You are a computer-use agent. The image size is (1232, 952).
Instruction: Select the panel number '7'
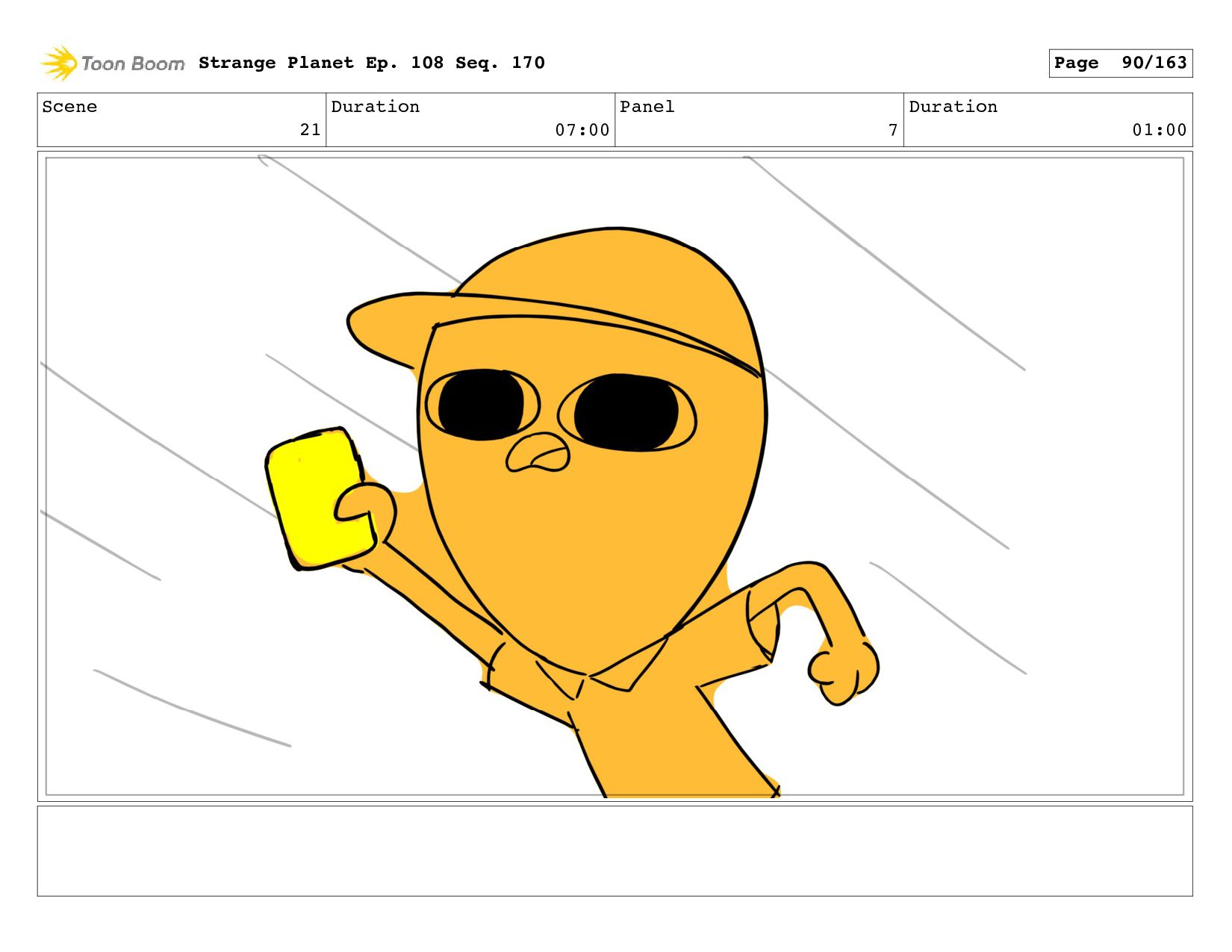point(893,130)
